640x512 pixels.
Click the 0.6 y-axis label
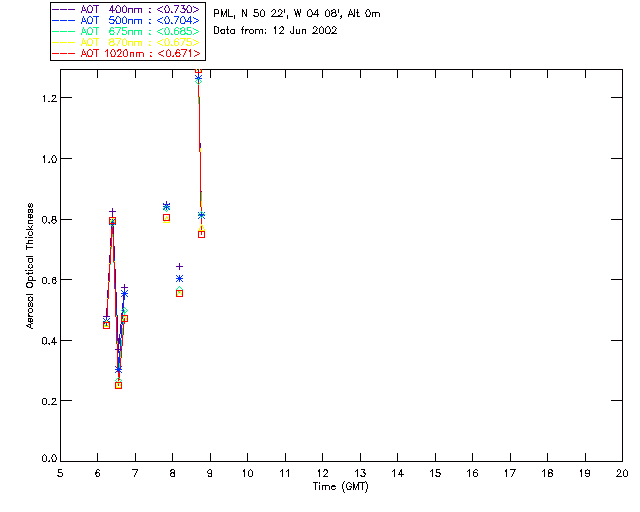(49, 280)
